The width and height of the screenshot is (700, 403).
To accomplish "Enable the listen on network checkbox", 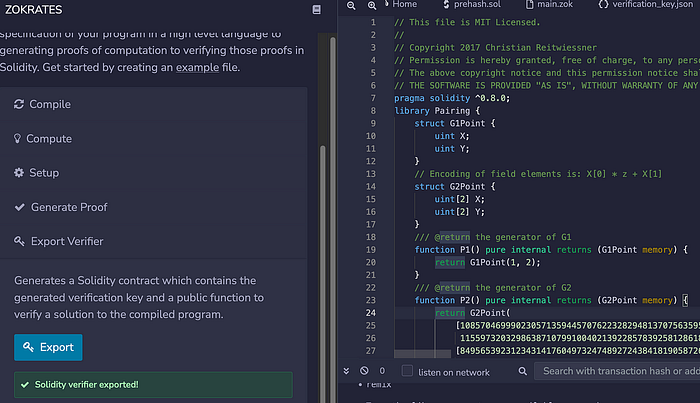I will click(x=407, y=371).
